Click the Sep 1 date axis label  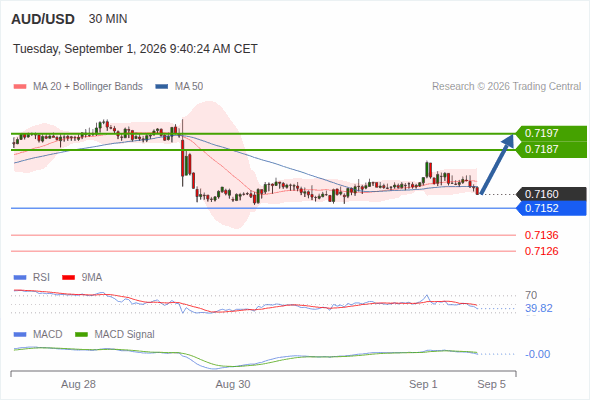[423, 384]
